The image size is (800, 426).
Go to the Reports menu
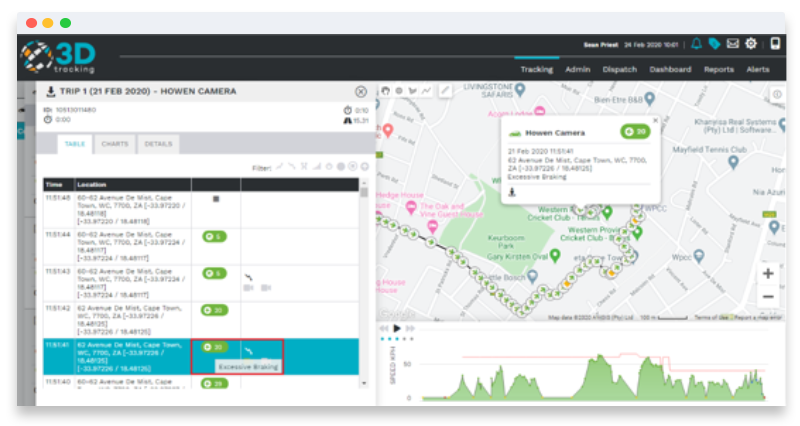718,70
